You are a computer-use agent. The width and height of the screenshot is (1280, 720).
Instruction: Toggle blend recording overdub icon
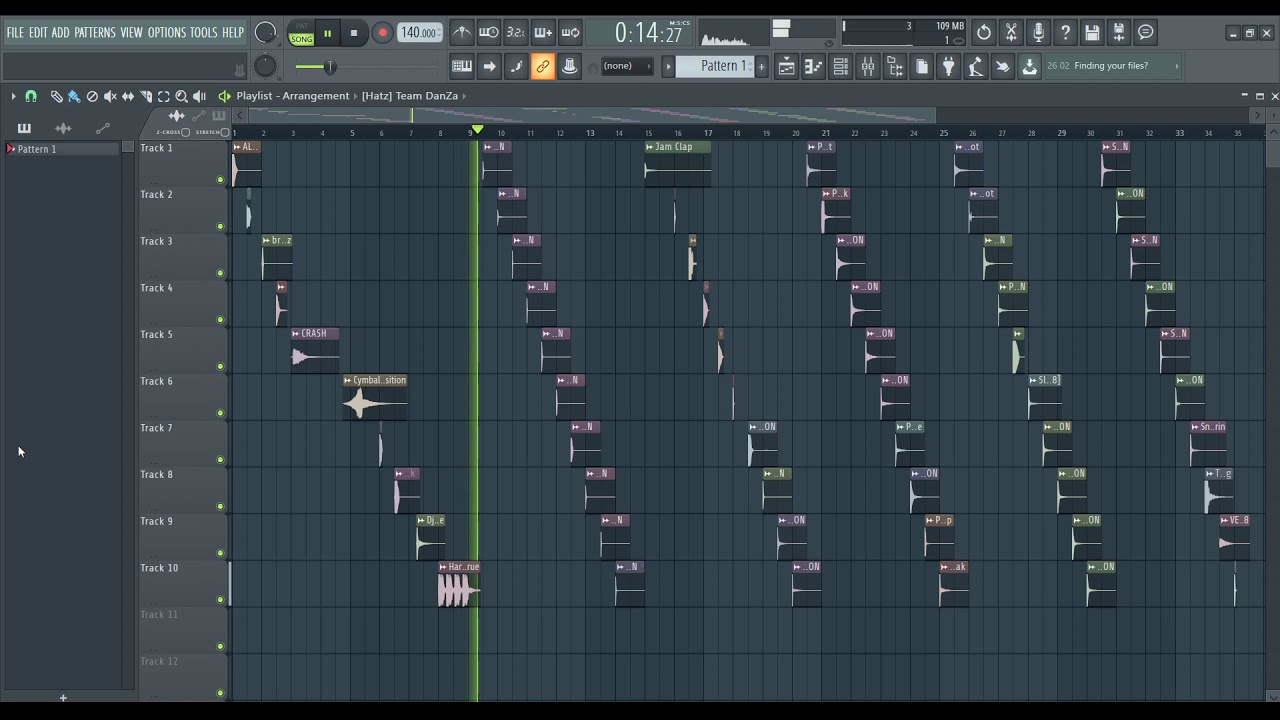pyautogui.click(x=543, y=33)
